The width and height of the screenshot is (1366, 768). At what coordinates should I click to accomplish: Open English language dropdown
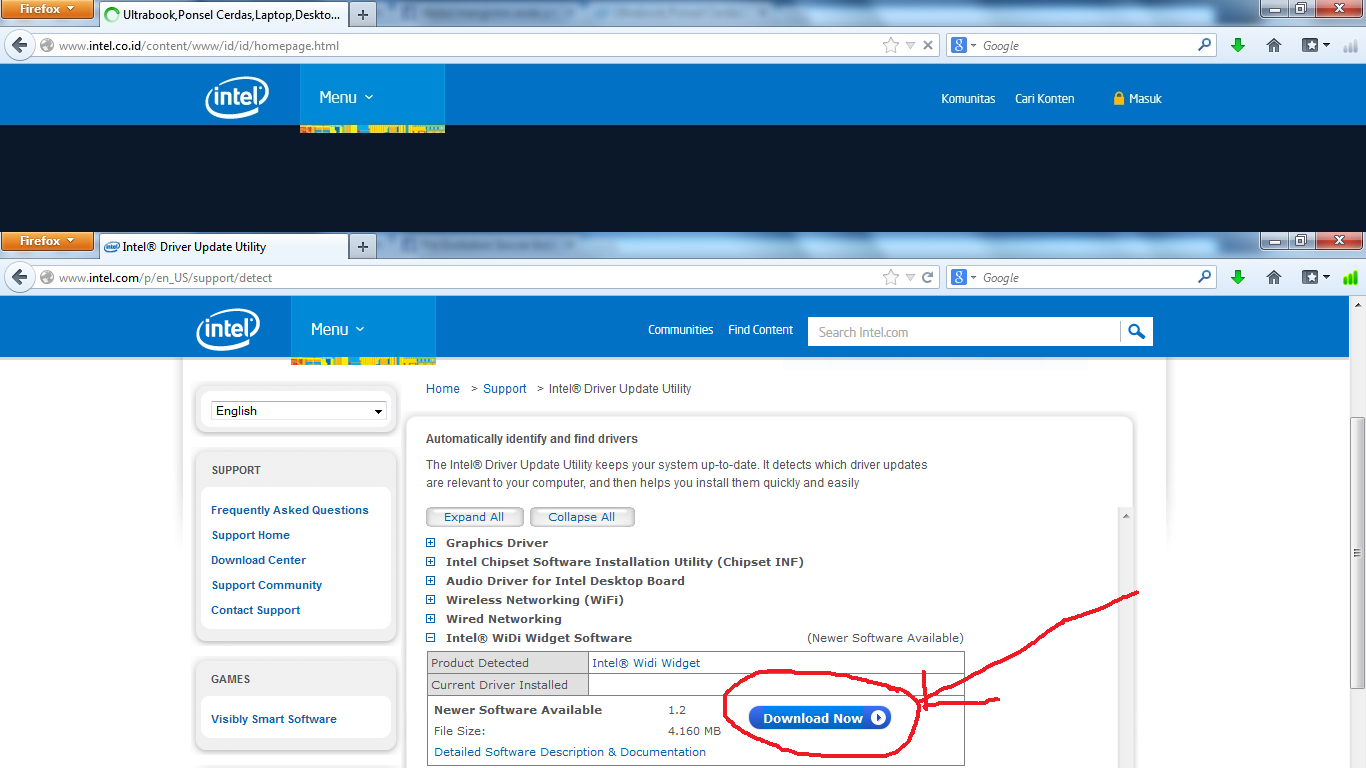[299, 411]
